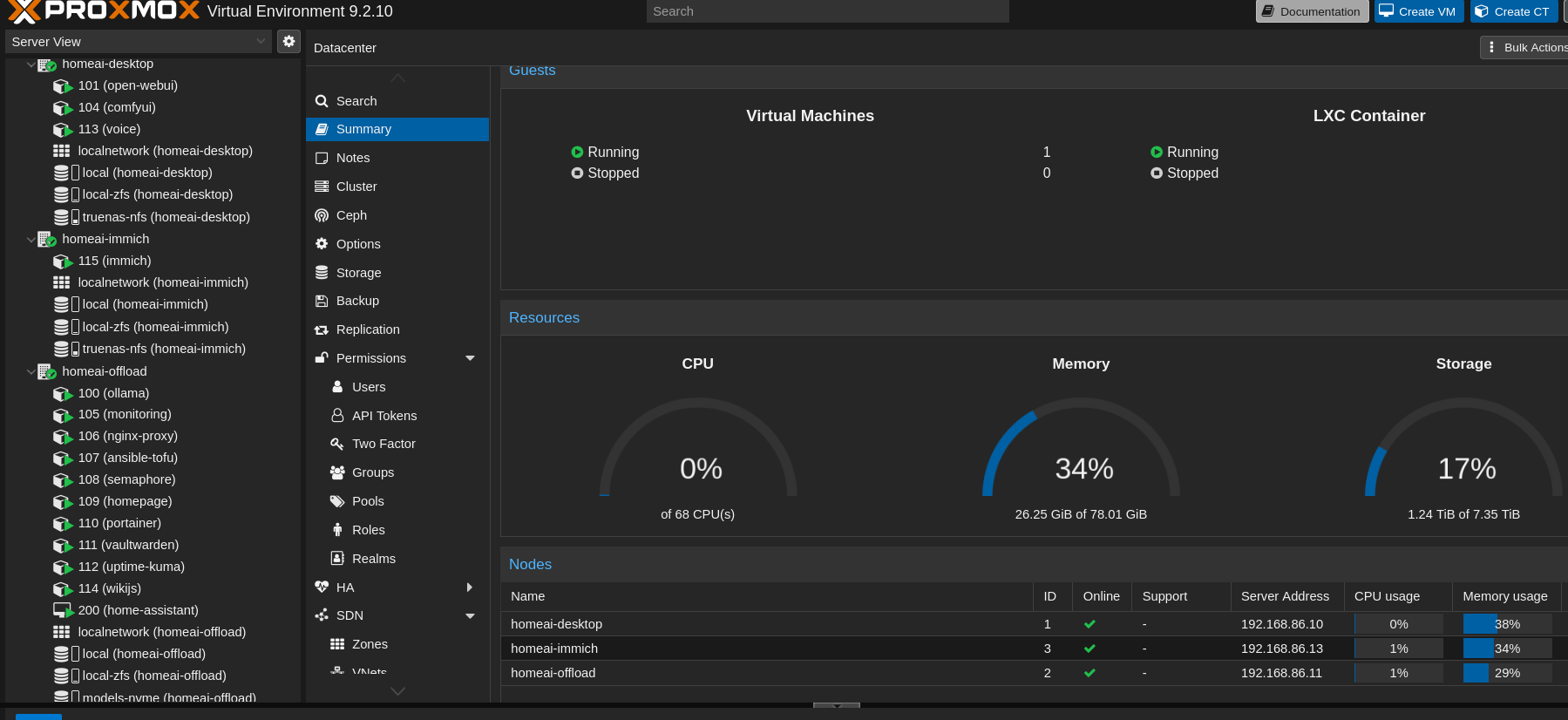1568x720 pixels.
Task: Collapse the SDN submenu arrow
Action: pyautogui.click(x=470, y=615)
